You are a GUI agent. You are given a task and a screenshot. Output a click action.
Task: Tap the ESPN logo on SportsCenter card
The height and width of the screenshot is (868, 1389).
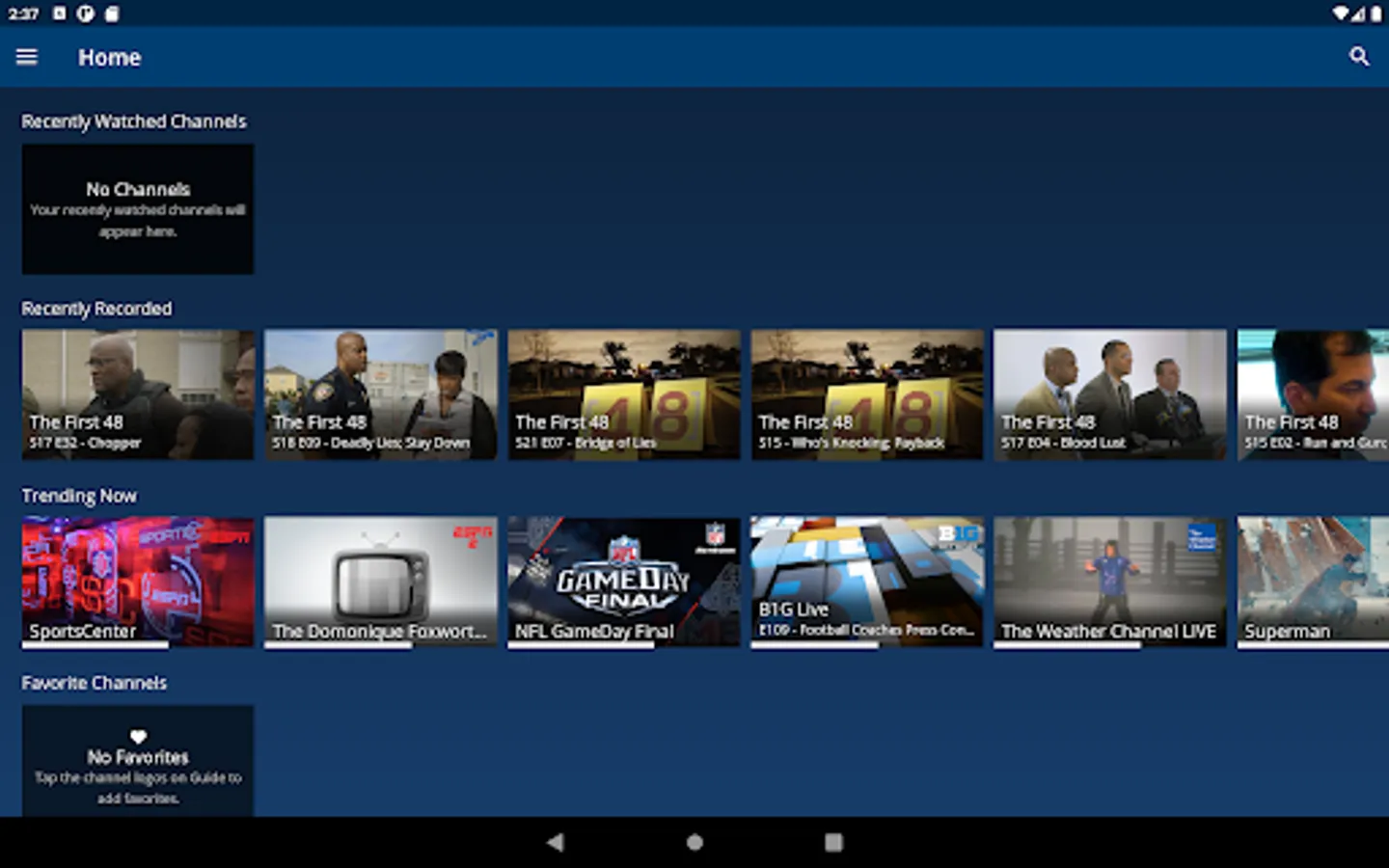pos(230,536)
